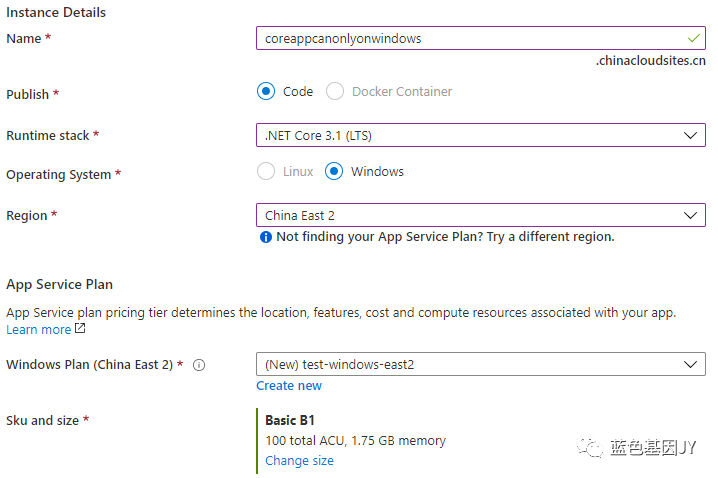
Task: Click the blue info icon under Region
Action: click(x=266, y=237)
